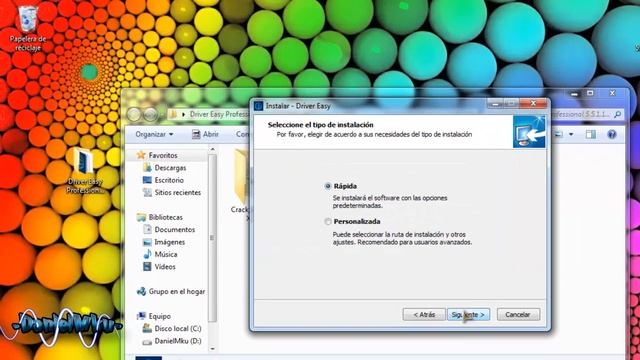Screen dimensions: 640x360
Task: Cancel the Driver Easy installation
Action: click(x=518, y=315)
